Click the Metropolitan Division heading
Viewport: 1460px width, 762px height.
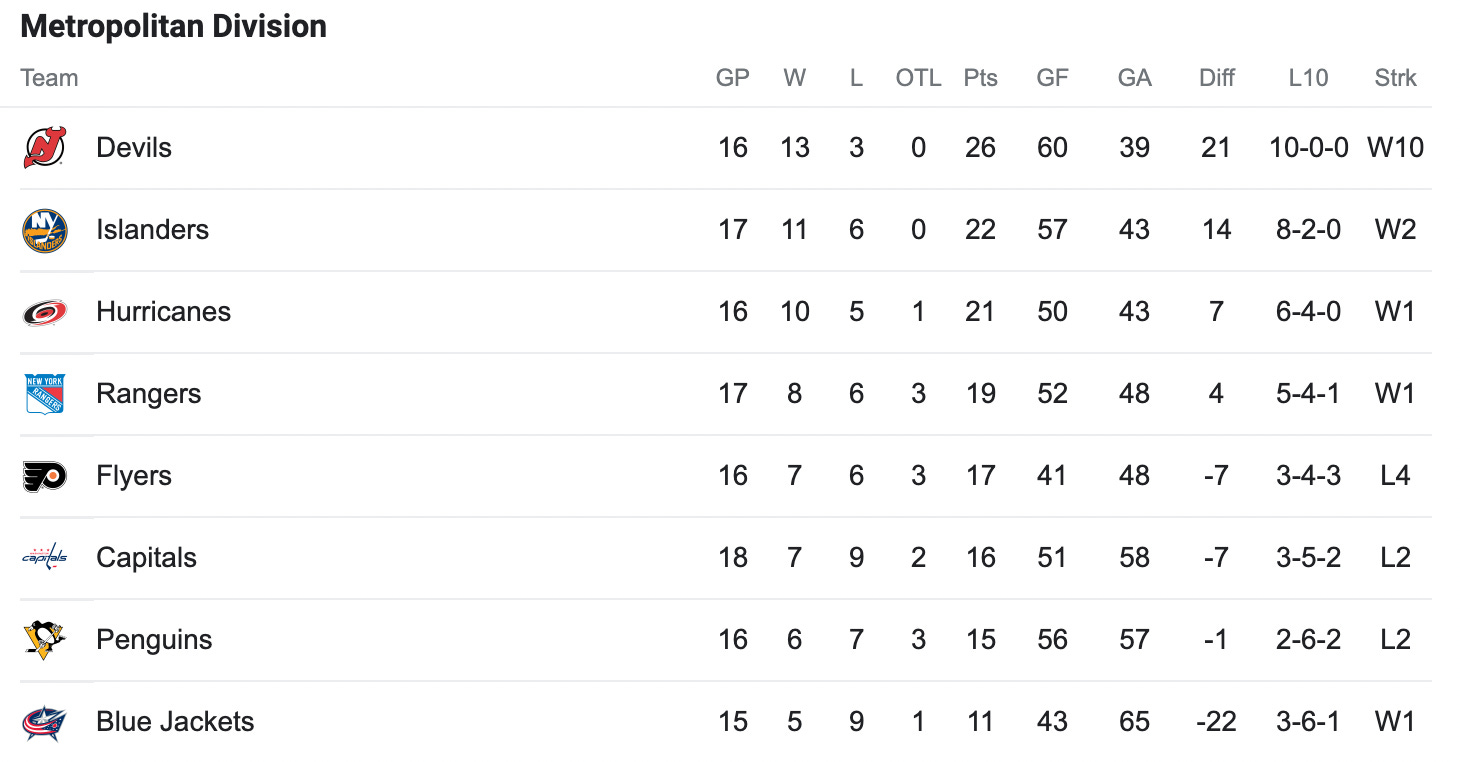[x=174, y=26]
